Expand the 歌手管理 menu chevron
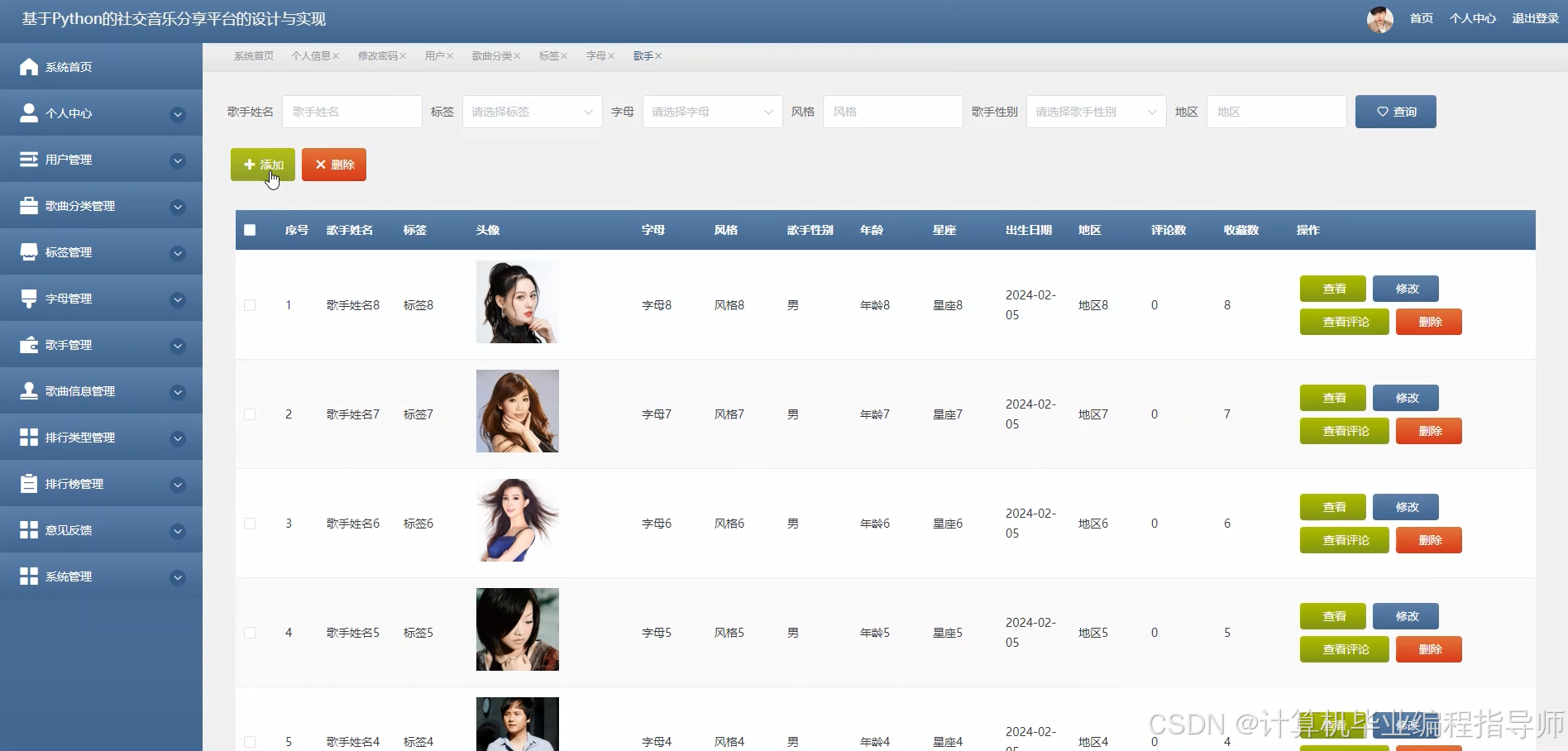 pos(177,346)
